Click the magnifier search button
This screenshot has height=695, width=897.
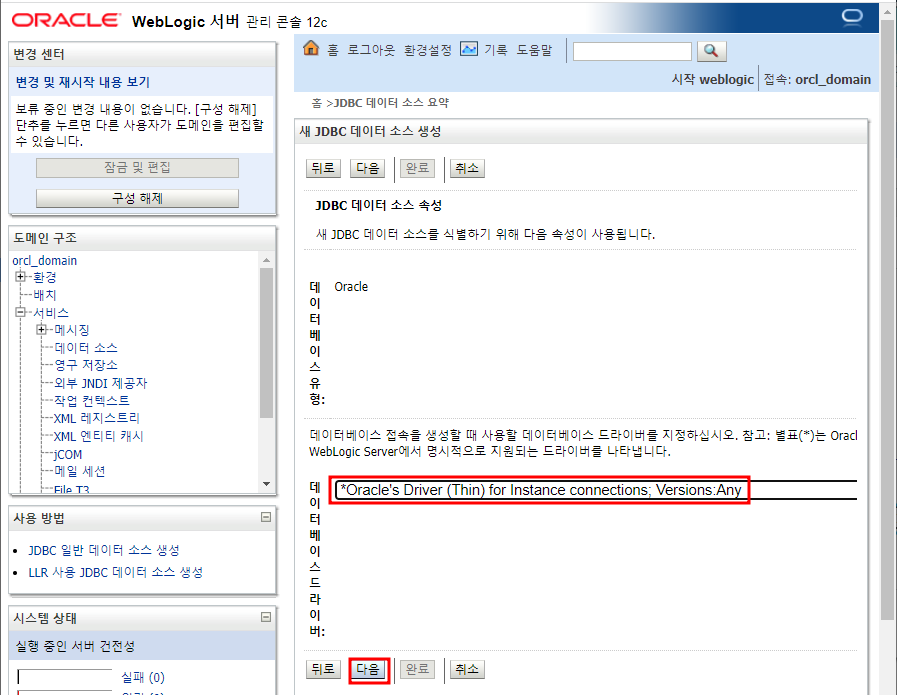pos(712,51)
